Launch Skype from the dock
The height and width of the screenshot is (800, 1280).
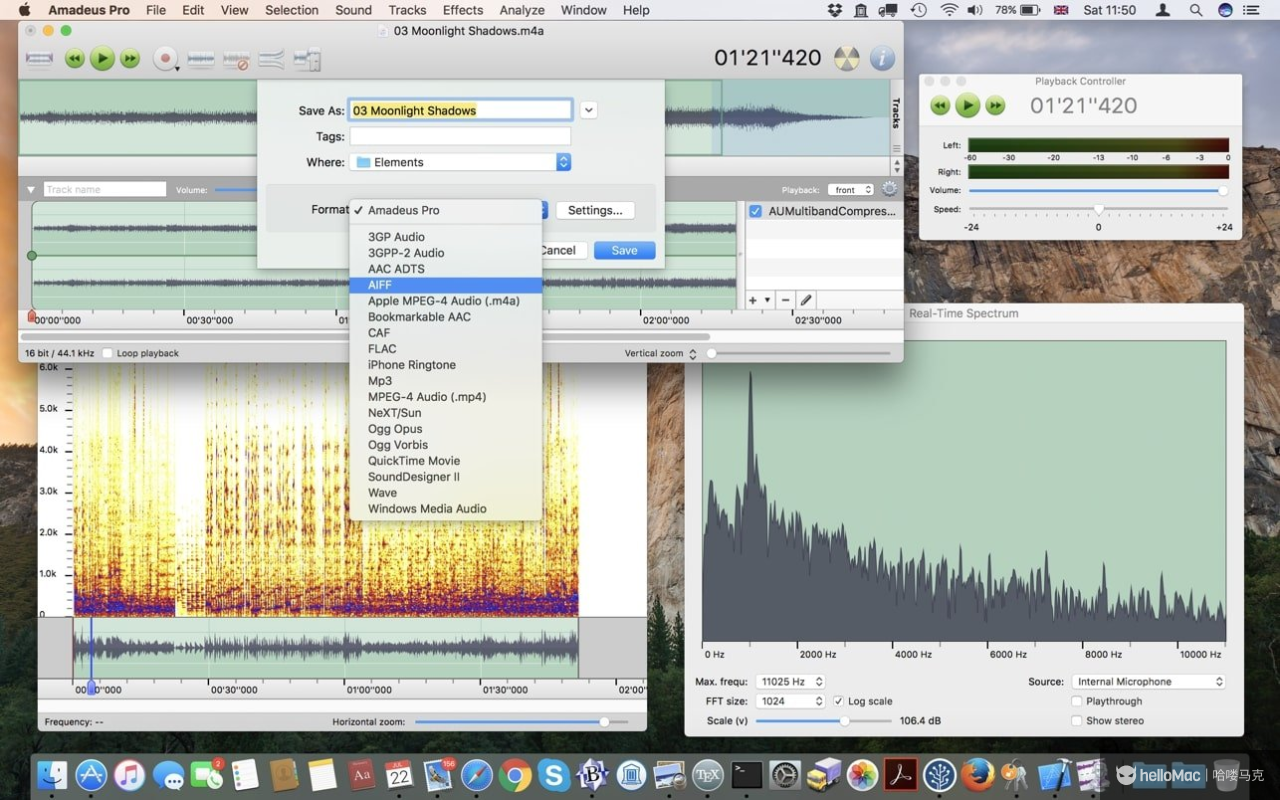554,774
